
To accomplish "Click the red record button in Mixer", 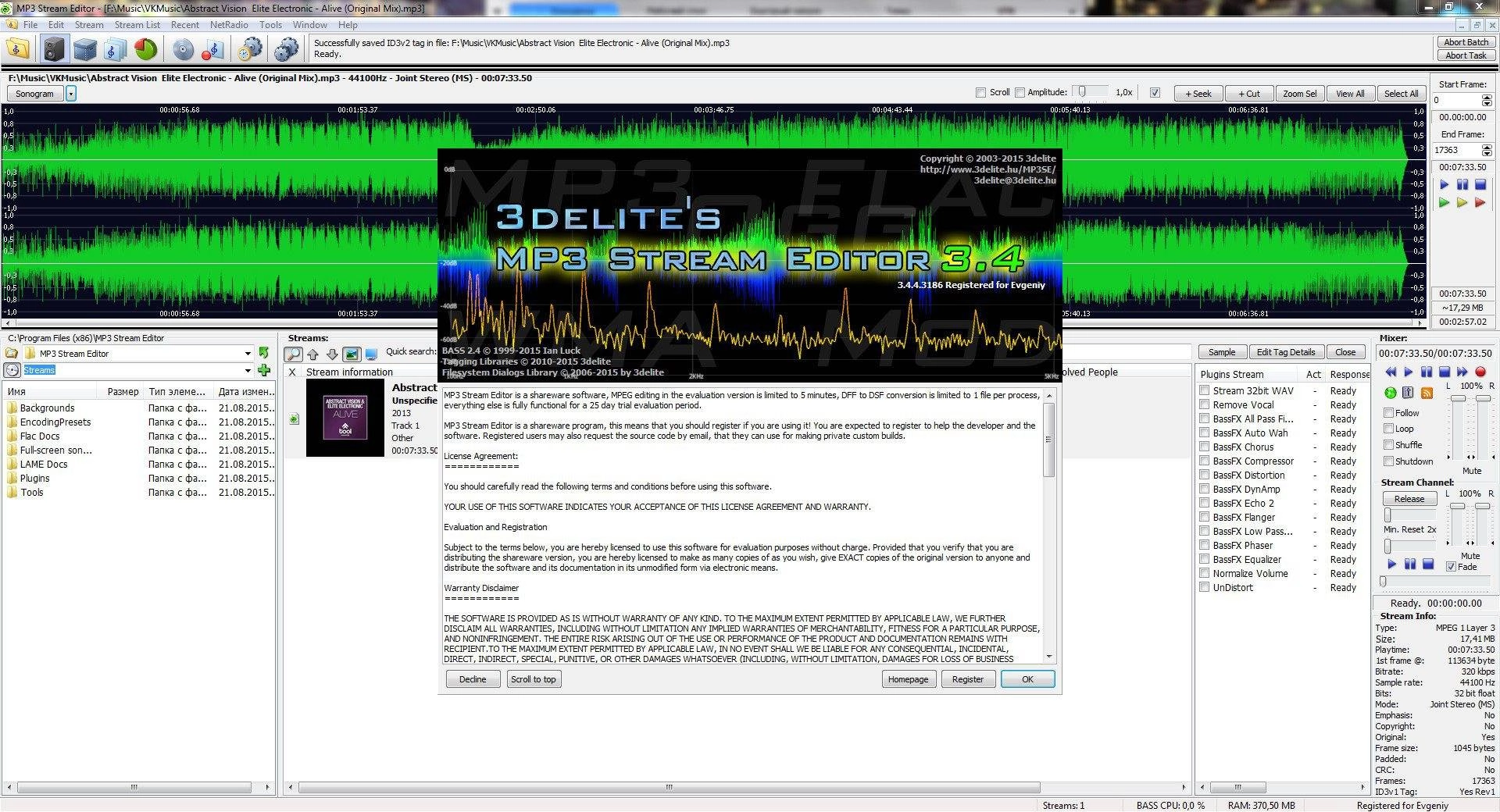I will pos(1480,372).
